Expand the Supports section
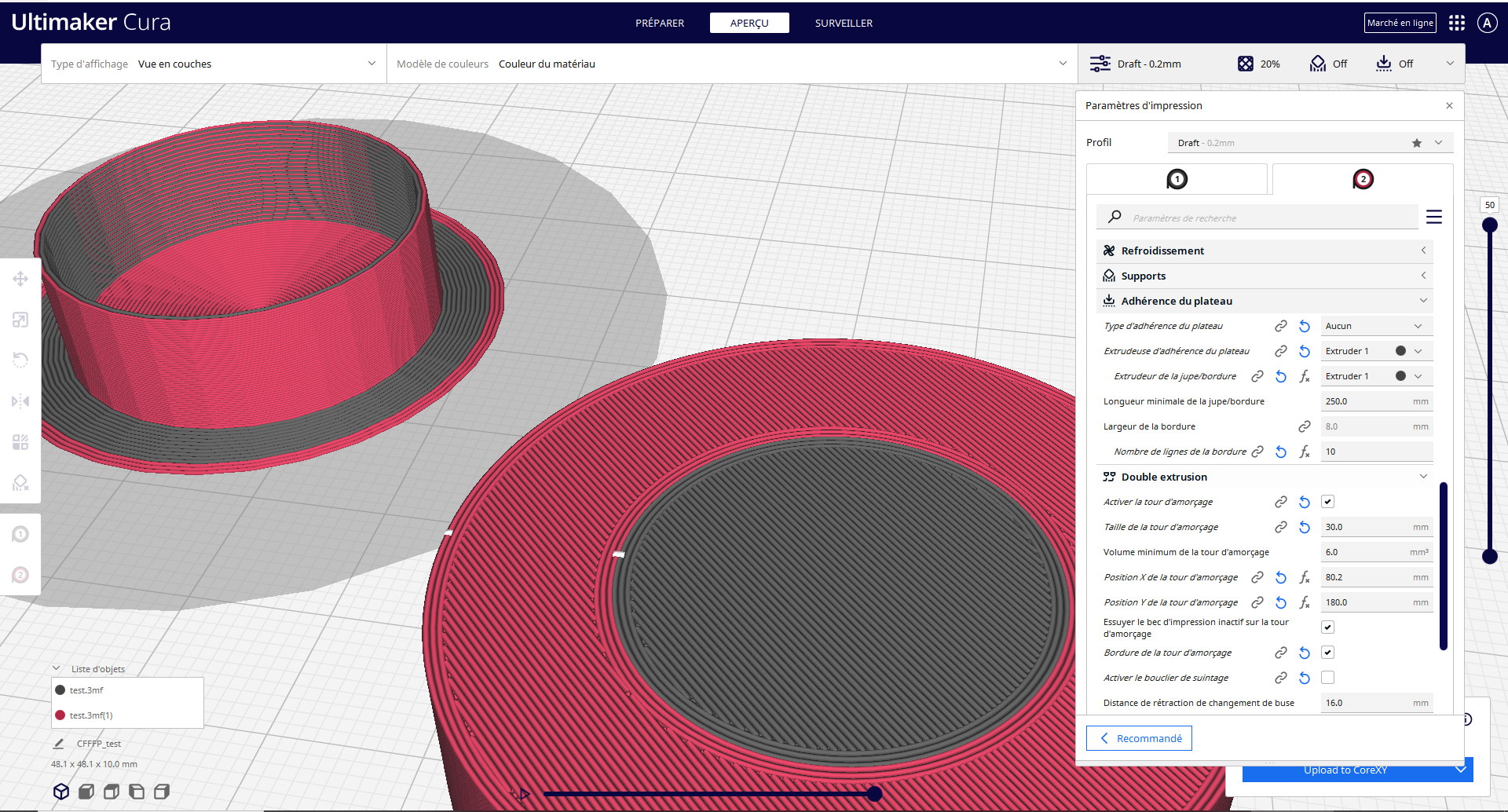This screenshot has height=812, width=1508. click(x=1265, y=276)
